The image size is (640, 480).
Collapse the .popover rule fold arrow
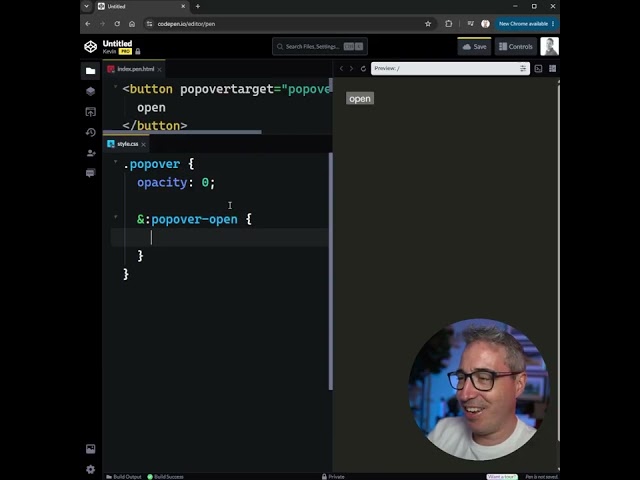click(x=116, y=162)
